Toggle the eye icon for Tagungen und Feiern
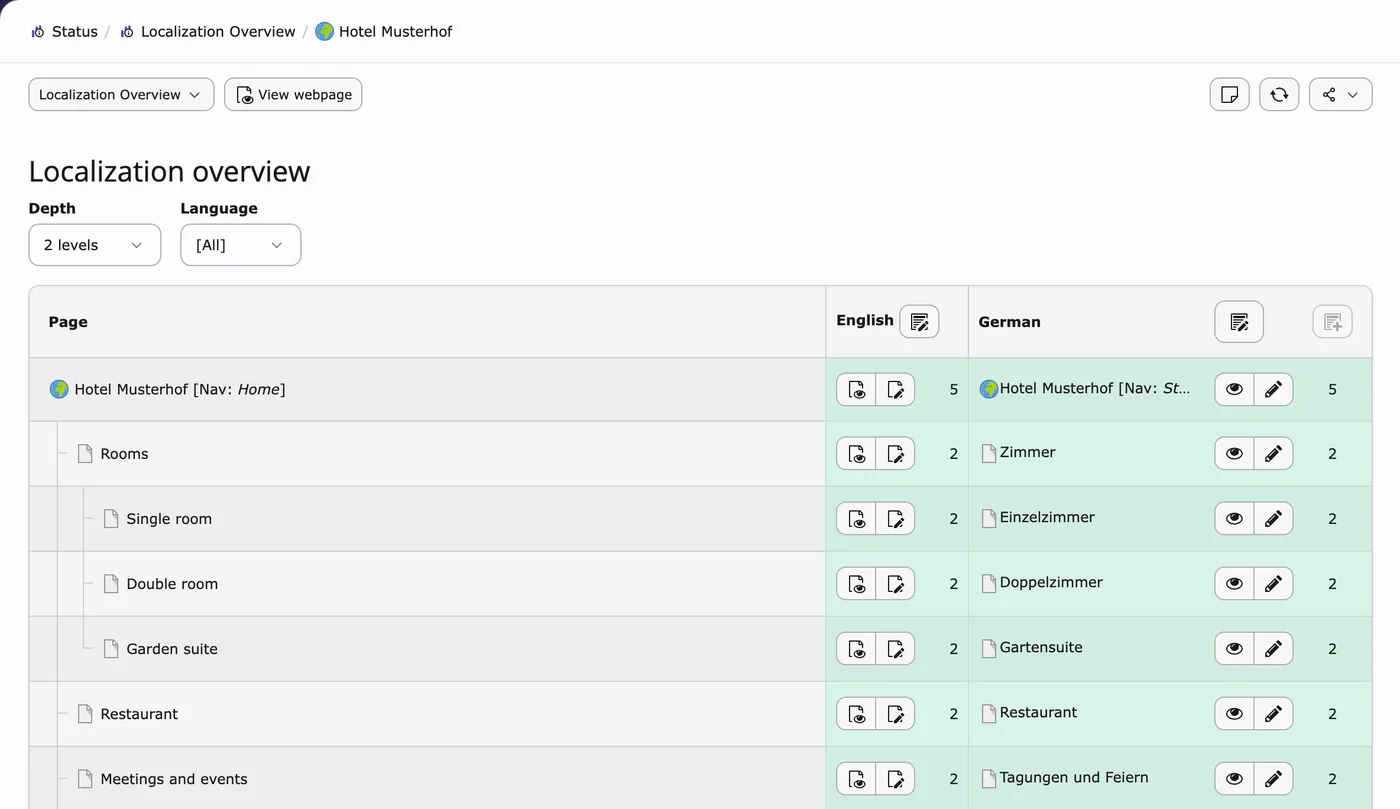The height and width of the screenshot is (809, 1400). 1234,779
